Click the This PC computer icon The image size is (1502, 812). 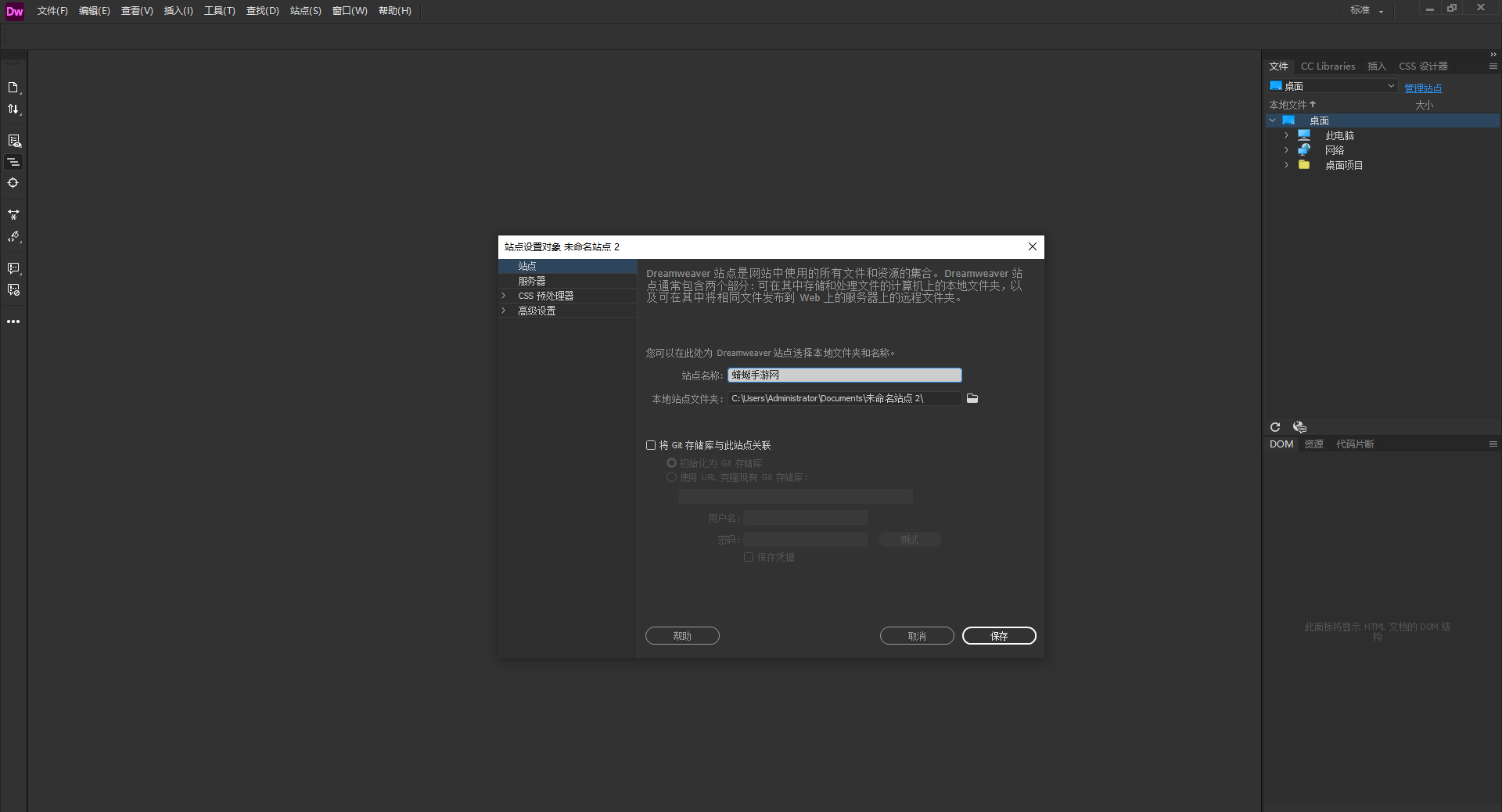(x=1304, y=135)
